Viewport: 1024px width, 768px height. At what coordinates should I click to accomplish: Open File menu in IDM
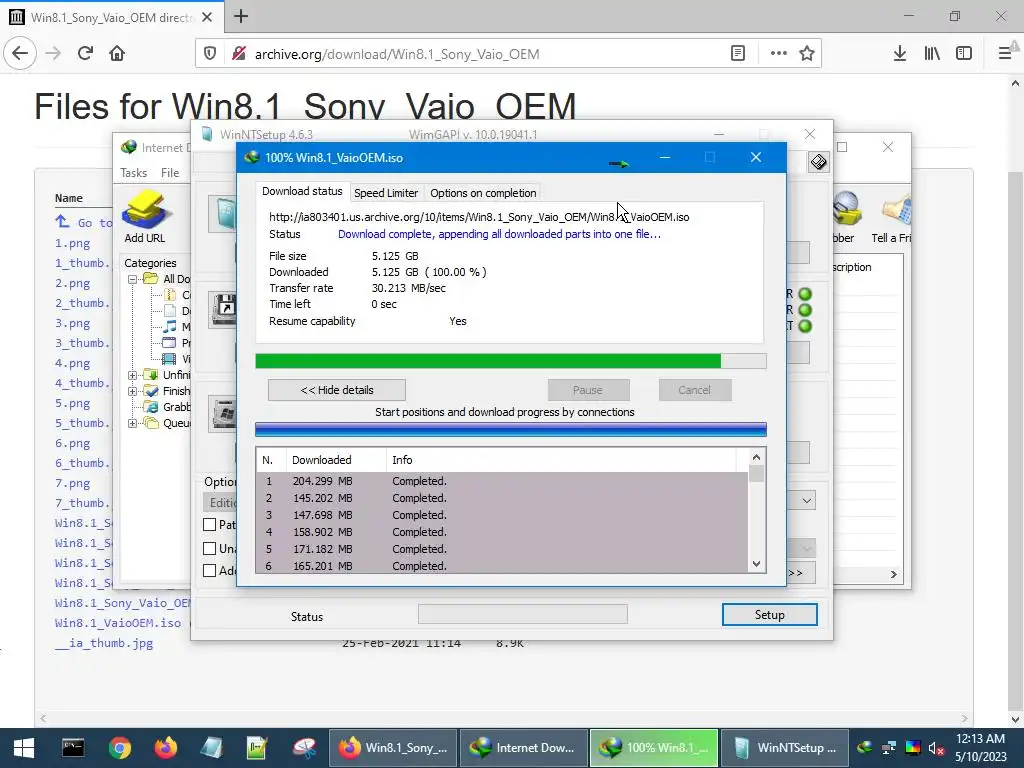[x=170, y=172]
